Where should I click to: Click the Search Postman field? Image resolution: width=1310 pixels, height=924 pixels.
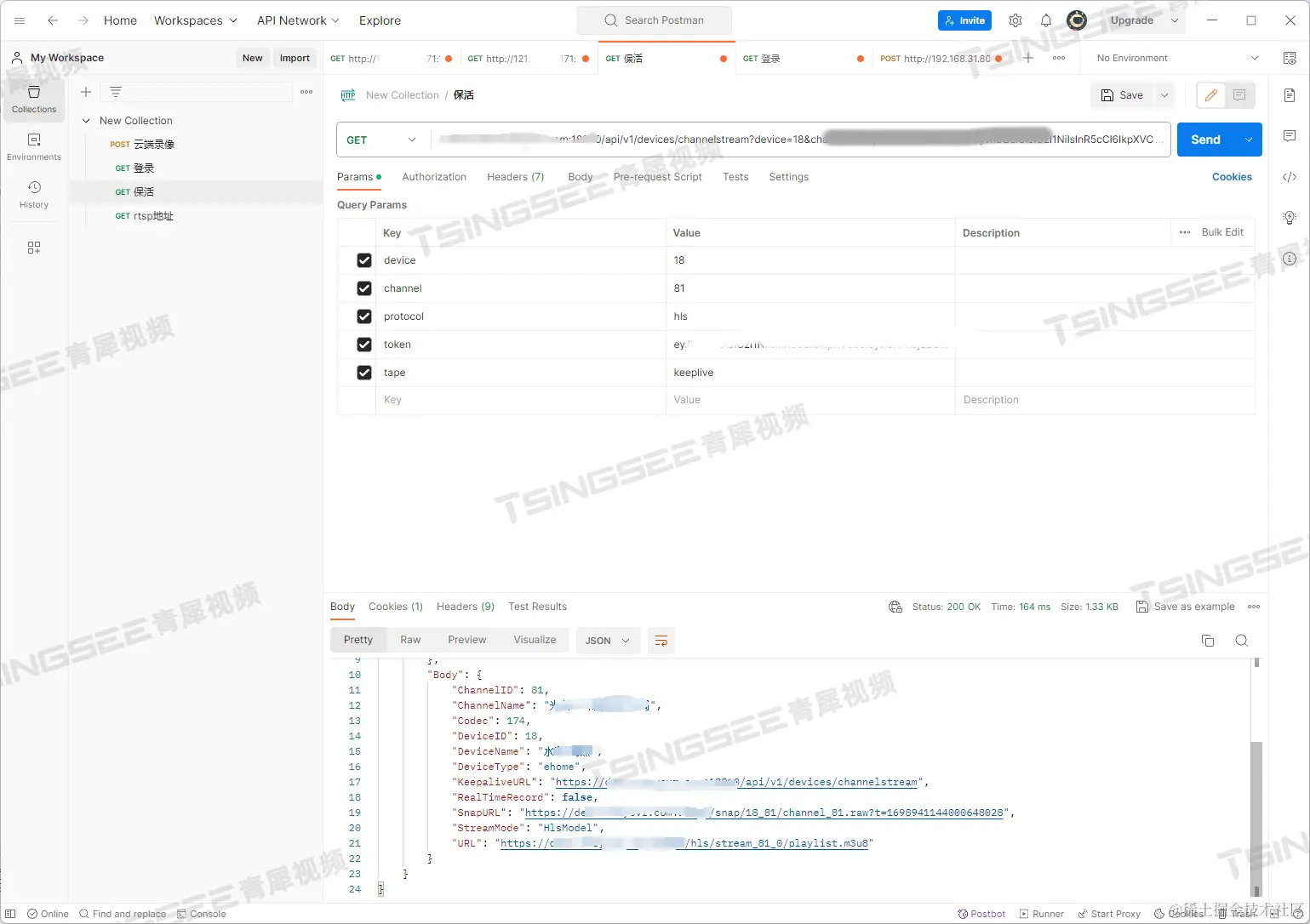[655, 20]
